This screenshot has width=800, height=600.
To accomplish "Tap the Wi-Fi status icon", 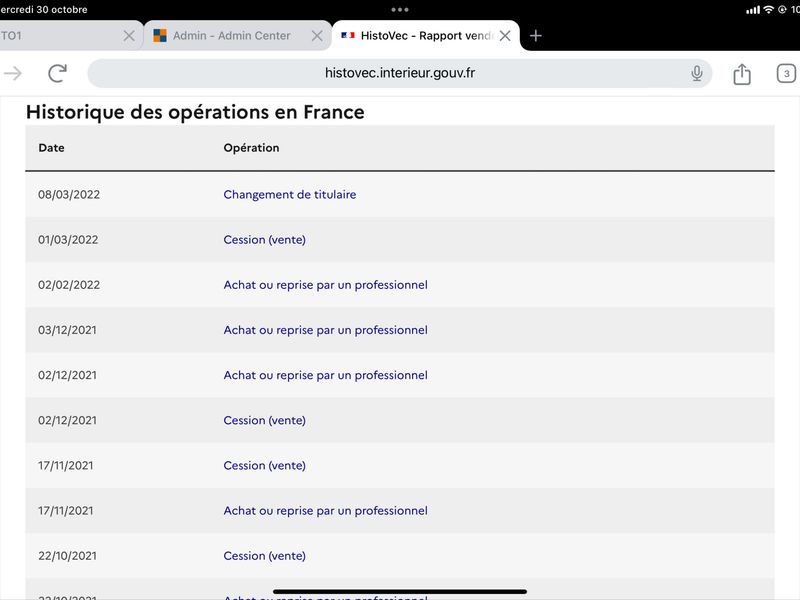I will point(768,10).
